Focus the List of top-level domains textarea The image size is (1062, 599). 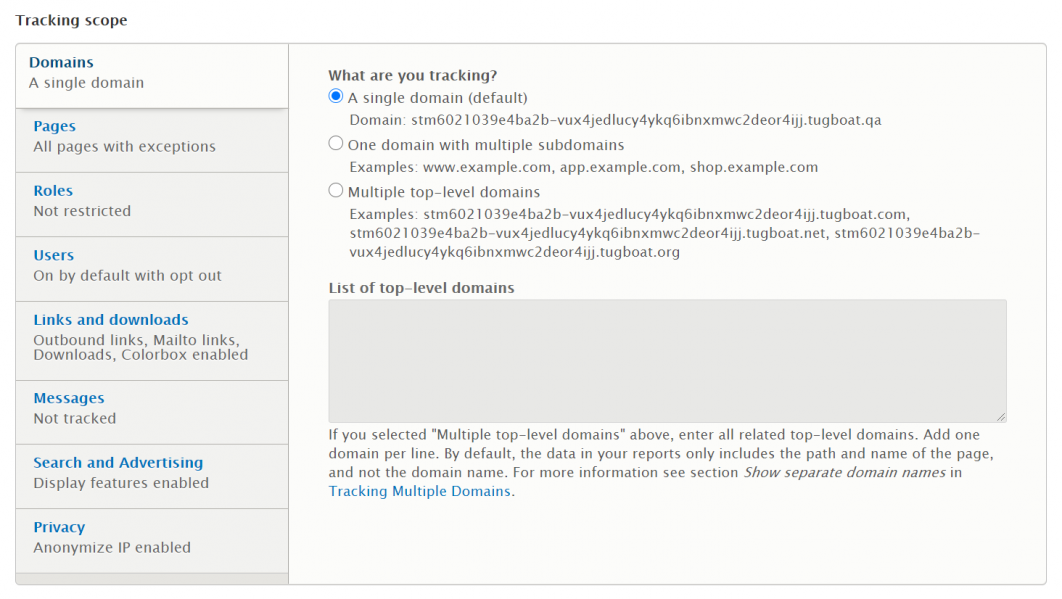666,360
